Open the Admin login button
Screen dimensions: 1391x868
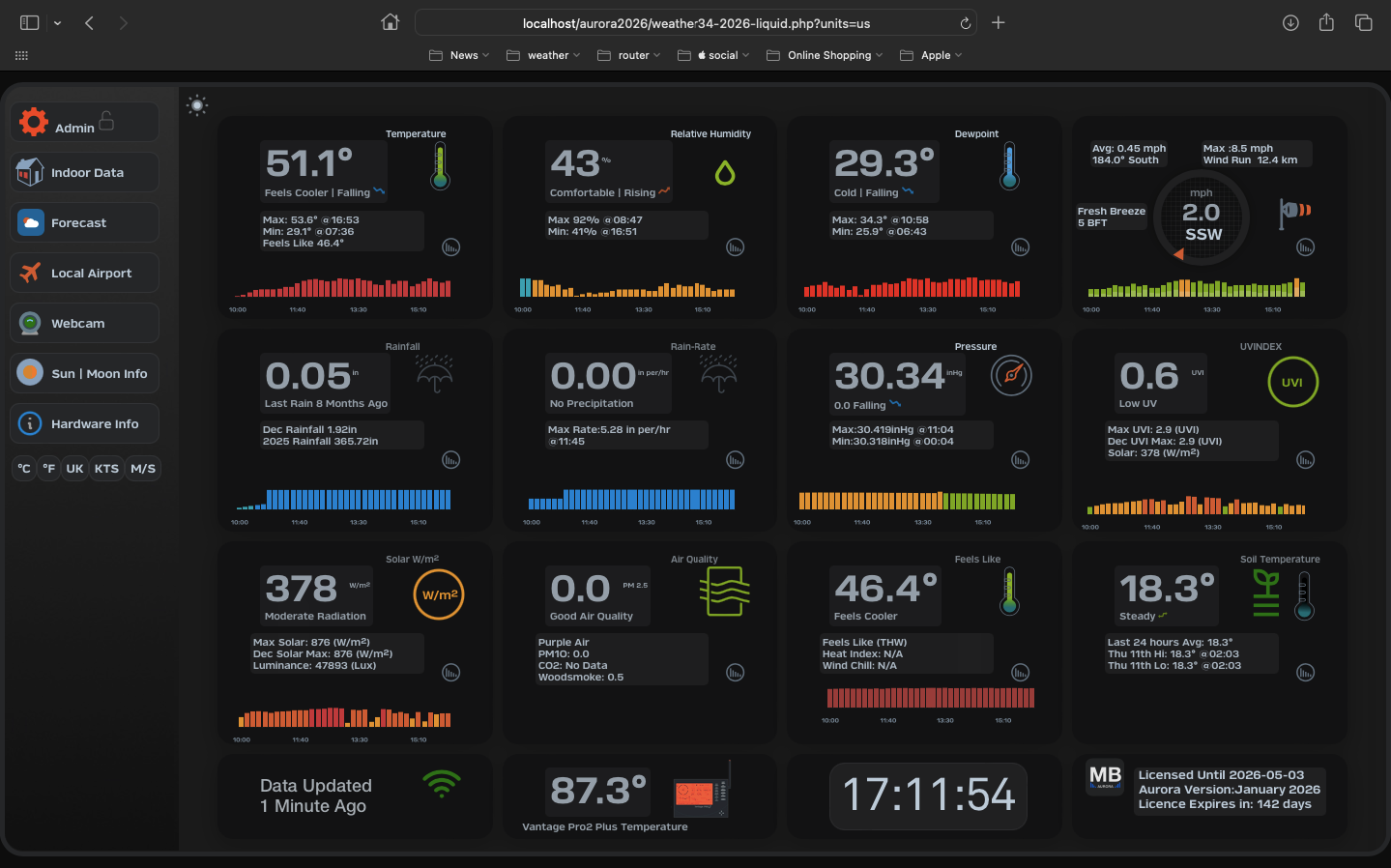click(84, 123)
